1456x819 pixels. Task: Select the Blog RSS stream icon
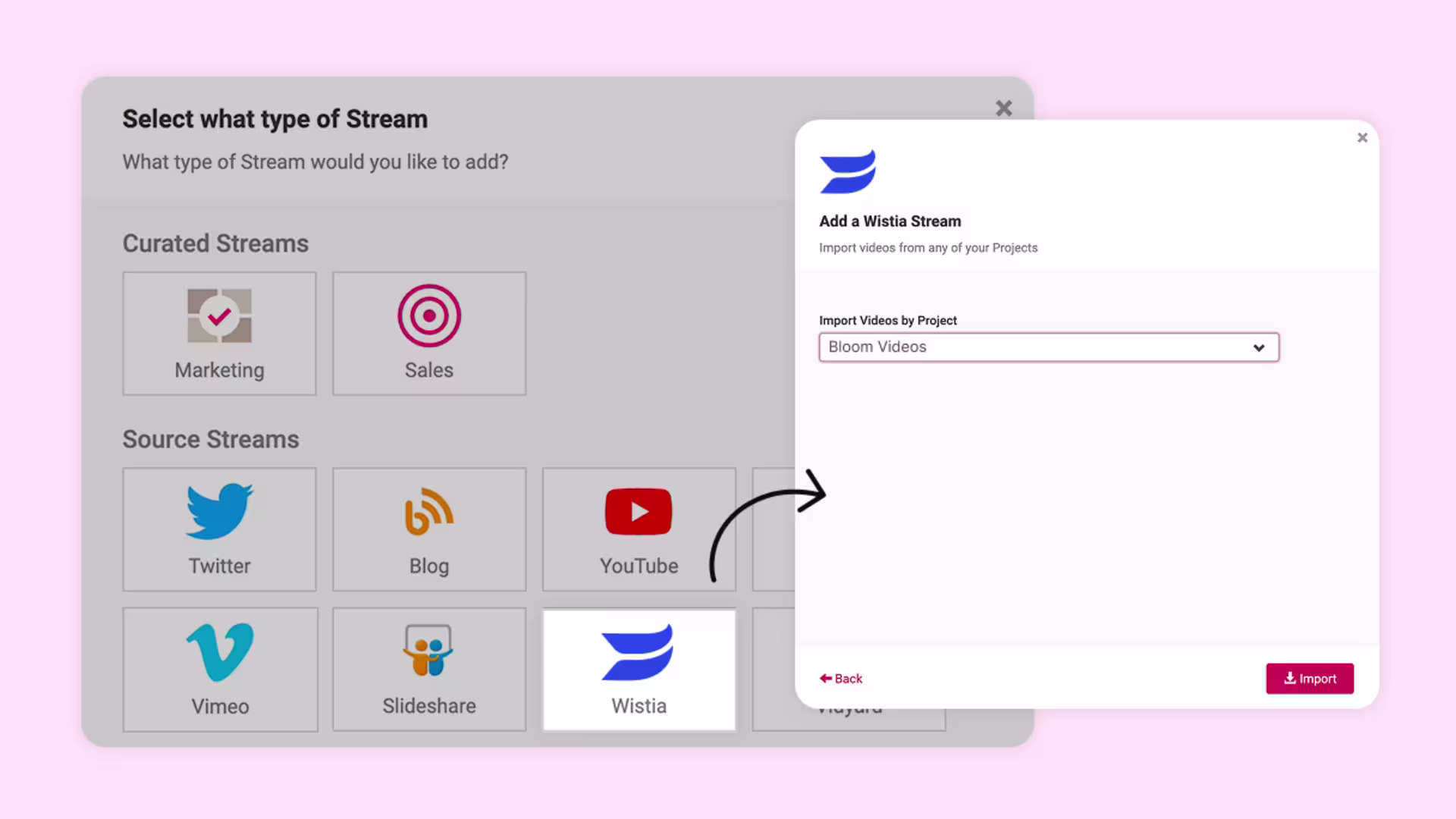429,512
